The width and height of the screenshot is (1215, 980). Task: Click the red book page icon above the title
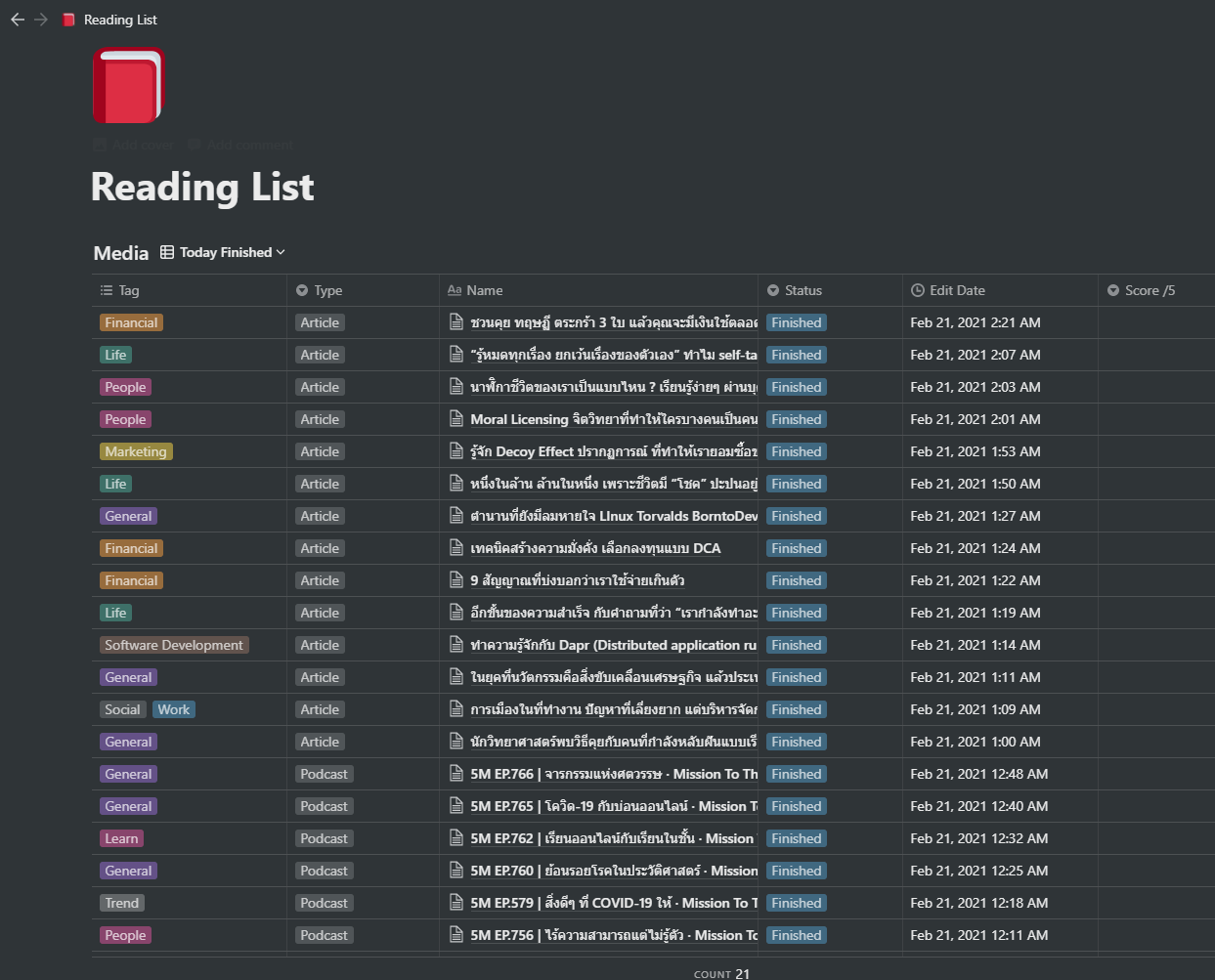128,86
